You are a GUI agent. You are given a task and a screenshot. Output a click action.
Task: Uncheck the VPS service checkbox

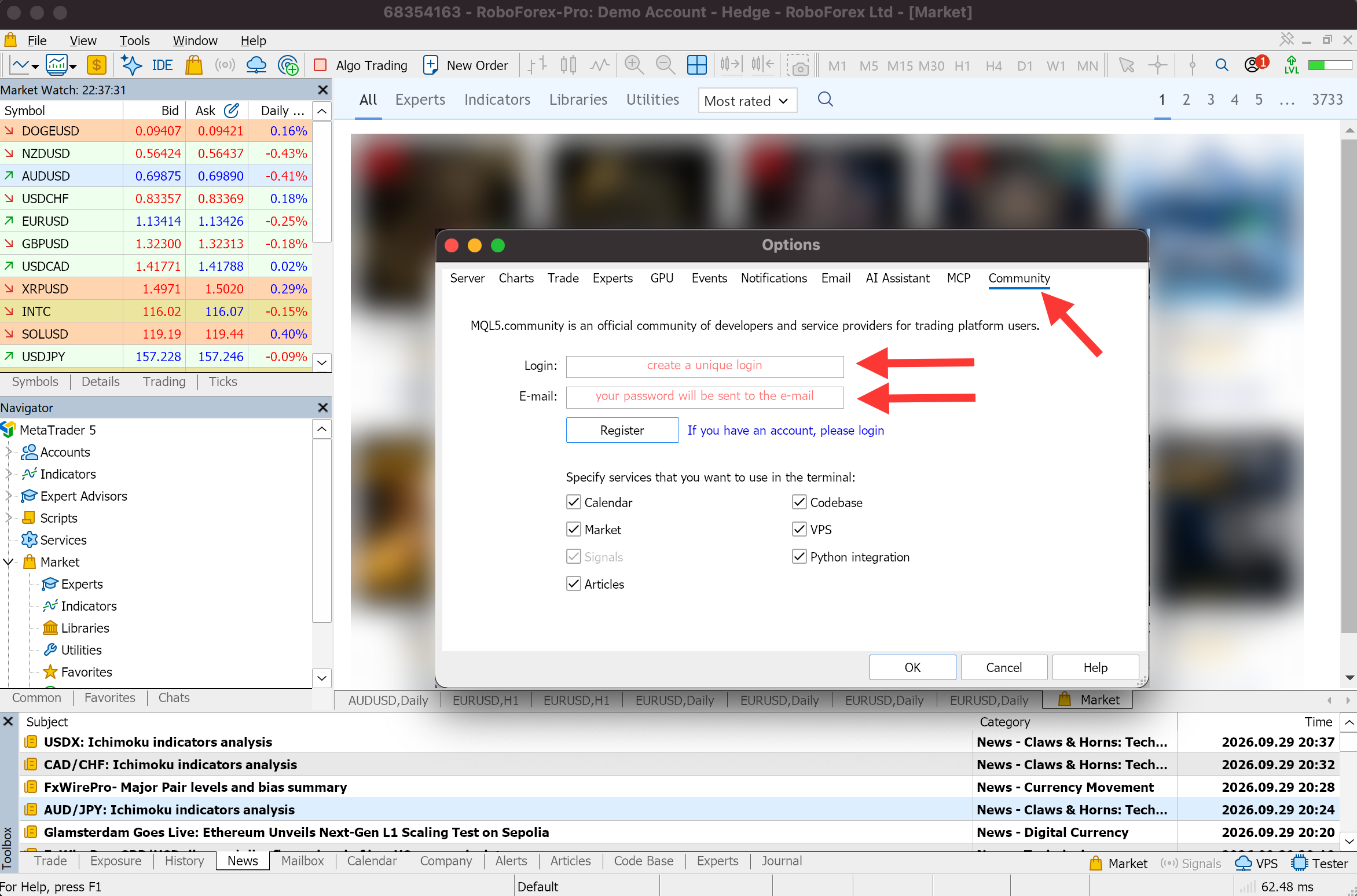(799, 529)
